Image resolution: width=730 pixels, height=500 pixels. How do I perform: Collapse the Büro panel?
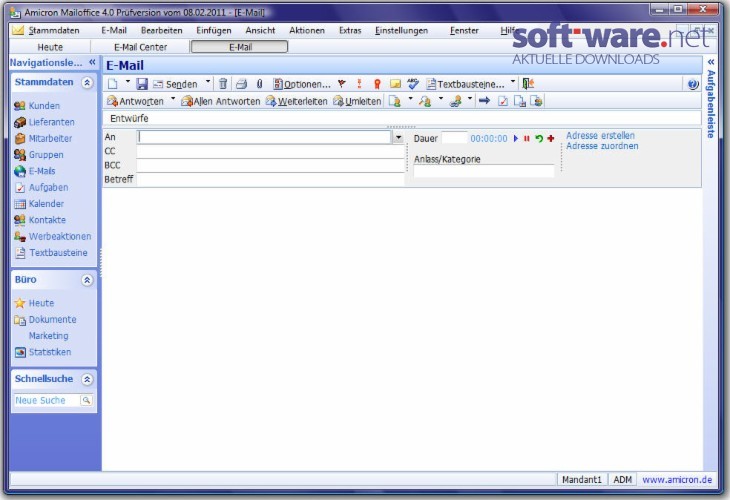pos(87,280)
